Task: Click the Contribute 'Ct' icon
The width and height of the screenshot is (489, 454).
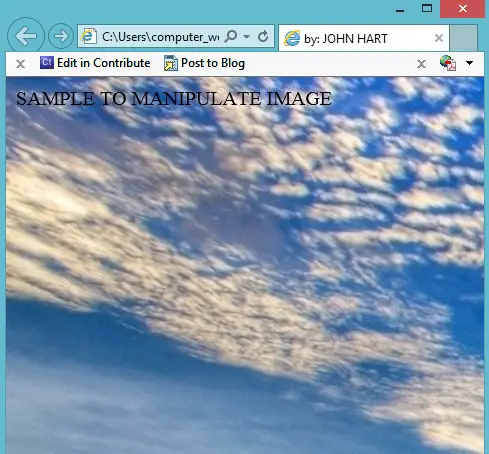Action: [47, 63]
